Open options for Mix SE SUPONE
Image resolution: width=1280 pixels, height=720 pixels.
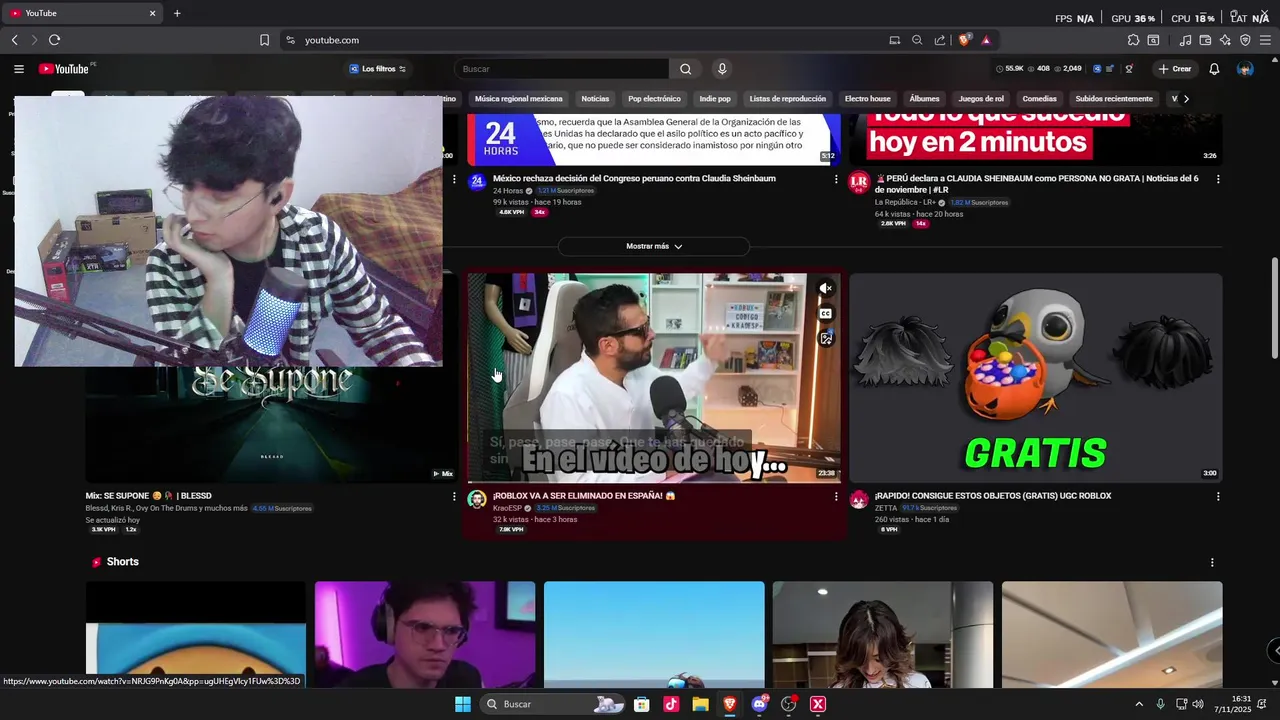(x=454, y=496)
